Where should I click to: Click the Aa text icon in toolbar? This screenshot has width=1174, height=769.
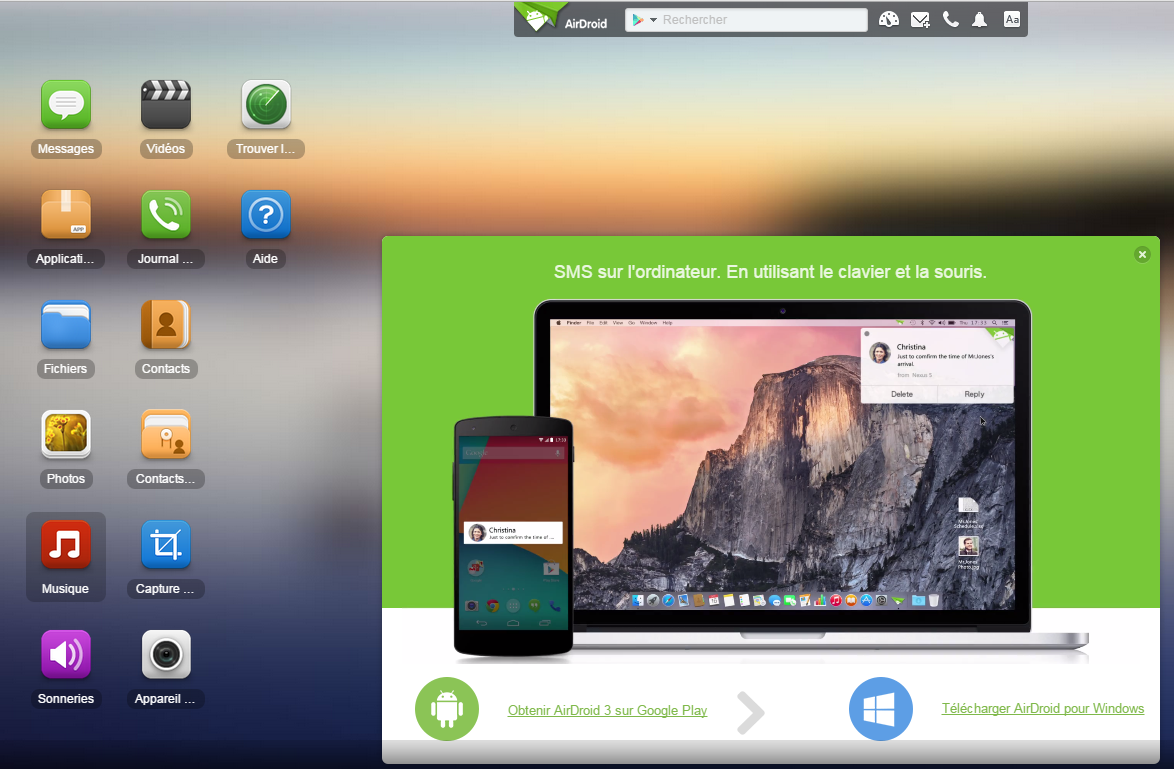pyautogui.click(x=1012, y=20)
